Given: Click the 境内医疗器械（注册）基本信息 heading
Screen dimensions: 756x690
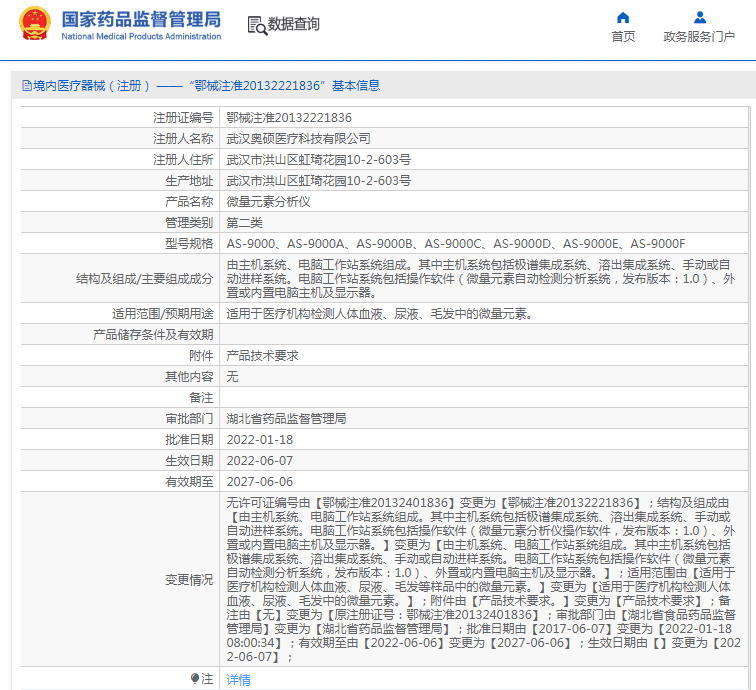Looking at the screenshot, I should [201, 86].
